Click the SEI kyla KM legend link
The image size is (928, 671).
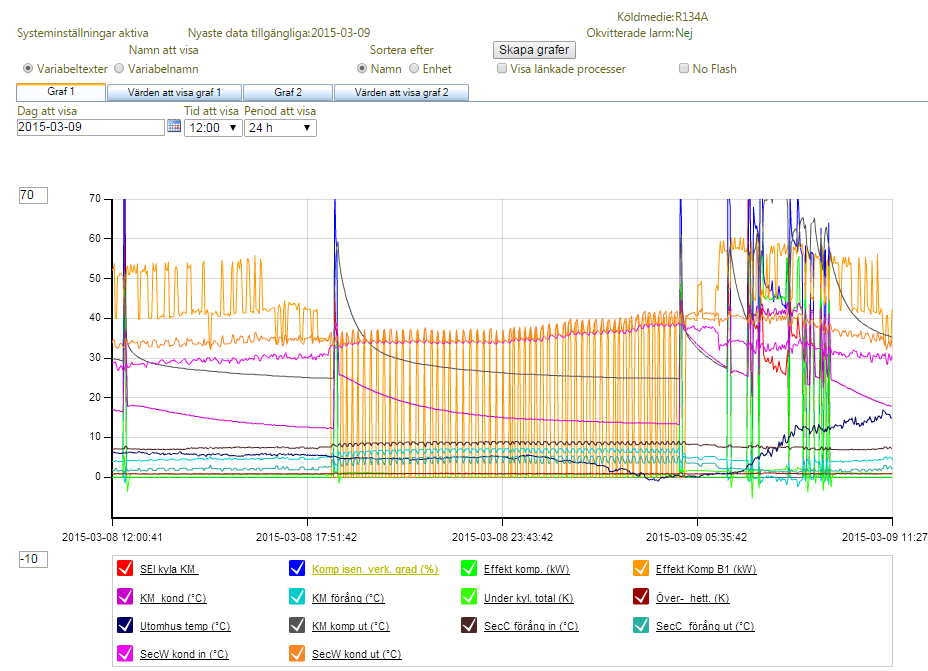169,569
